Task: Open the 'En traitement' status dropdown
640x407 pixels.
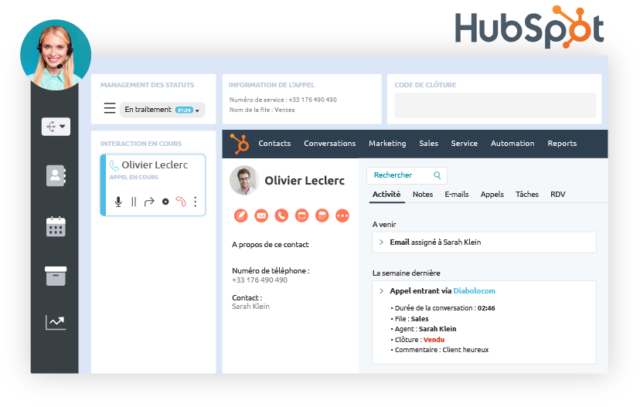Action: 162,110
